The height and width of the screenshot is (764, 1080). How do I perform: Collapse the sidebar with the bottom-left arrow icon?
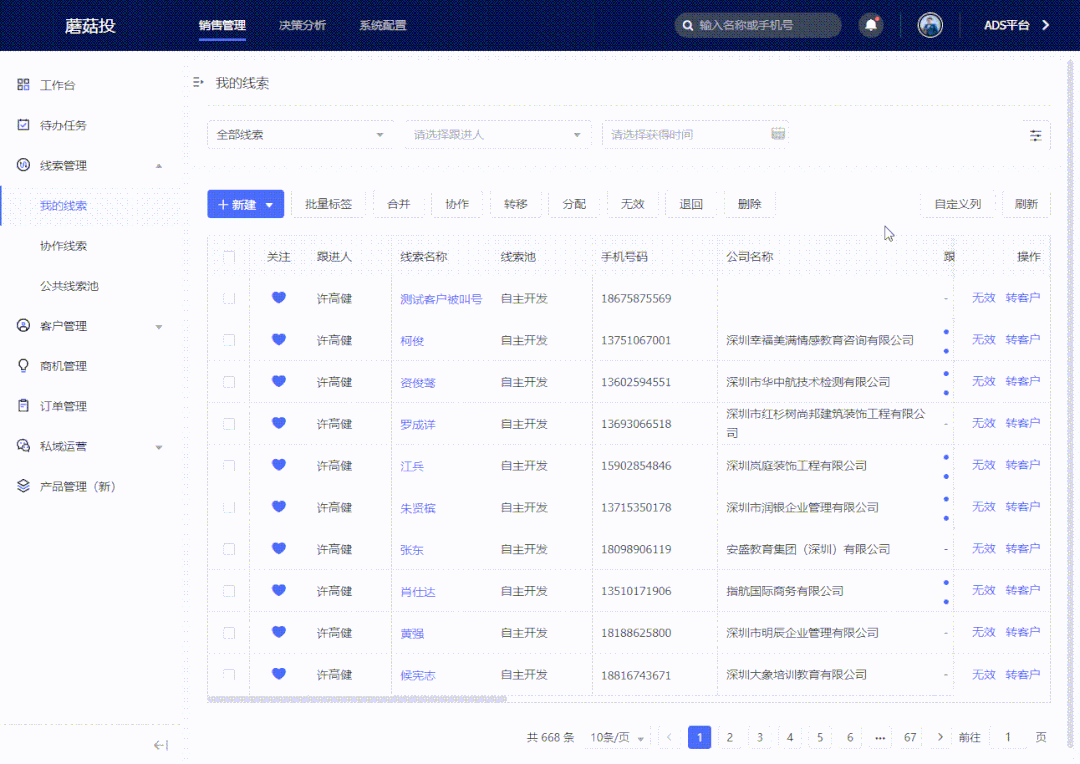coord(160,744)
